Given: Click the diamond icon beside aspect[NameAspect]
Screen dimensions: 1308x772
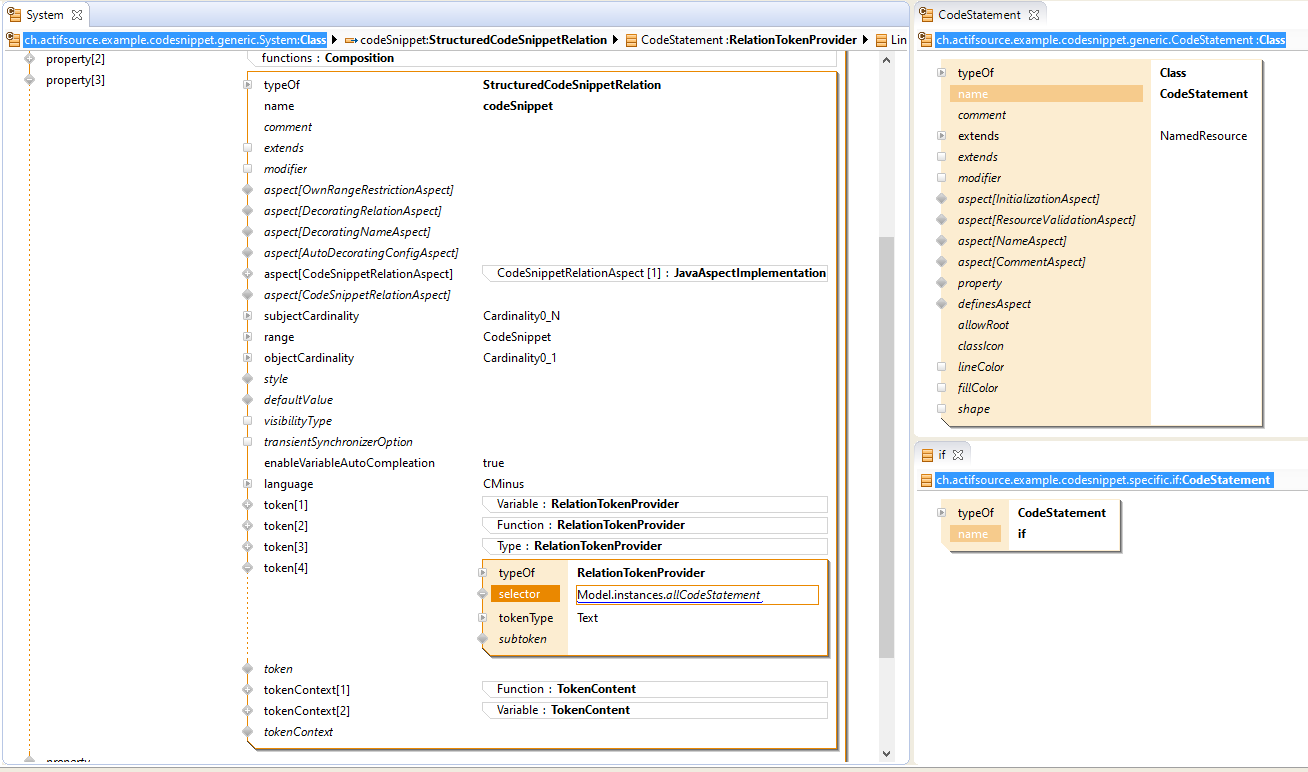Looking at the screenshot, I should [941, 241].
